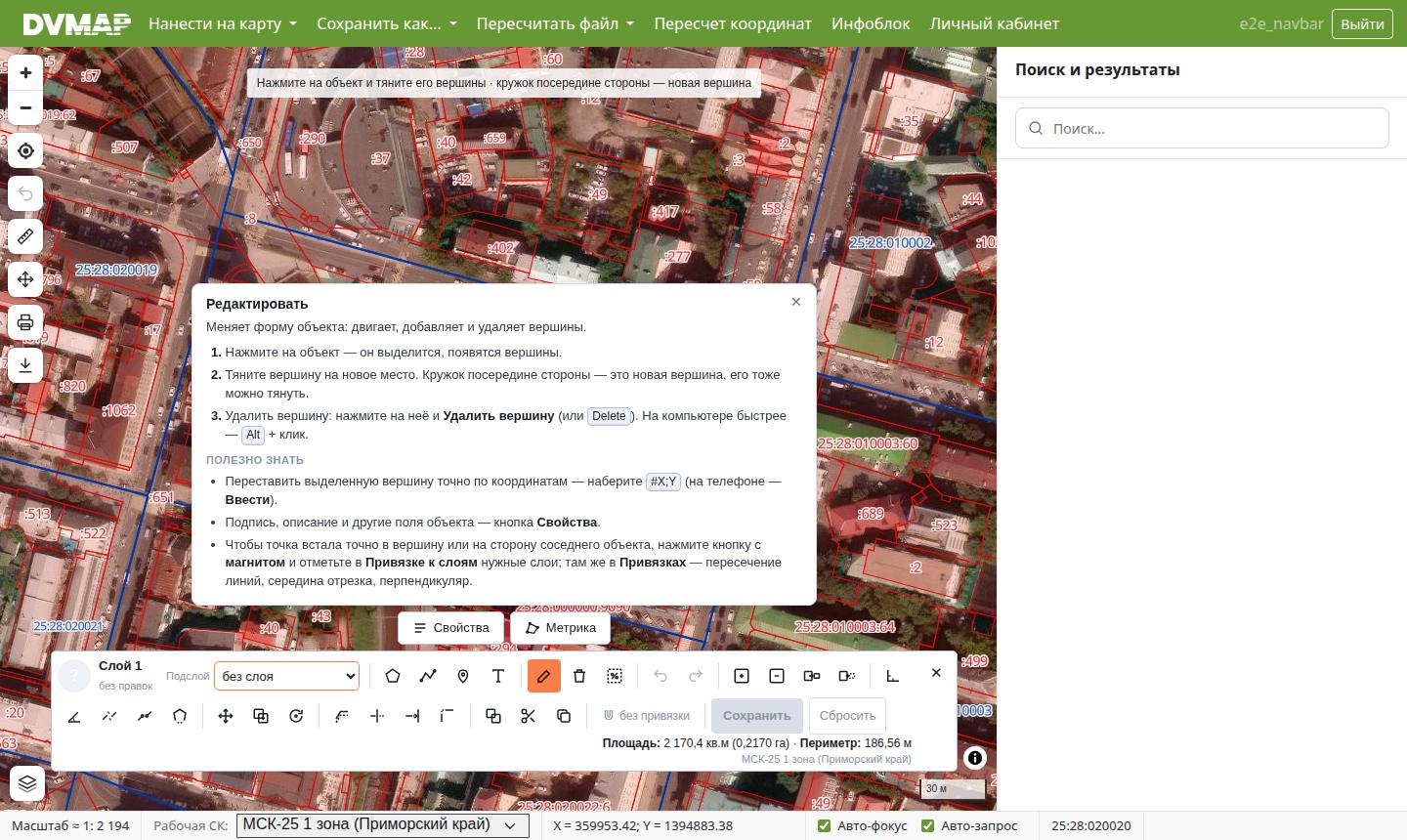Click the Свойства button
1407x840 pixels.
click(451, 628)
